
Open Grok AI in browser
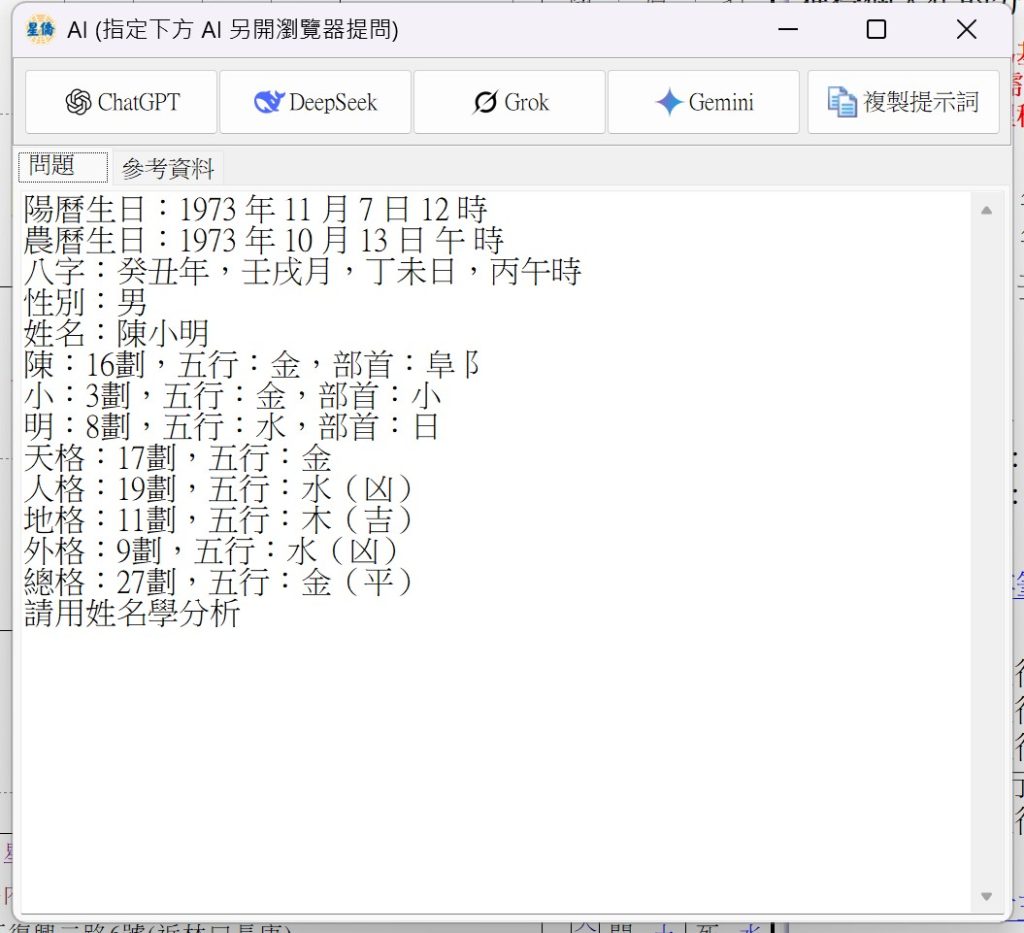pos(509,102)
